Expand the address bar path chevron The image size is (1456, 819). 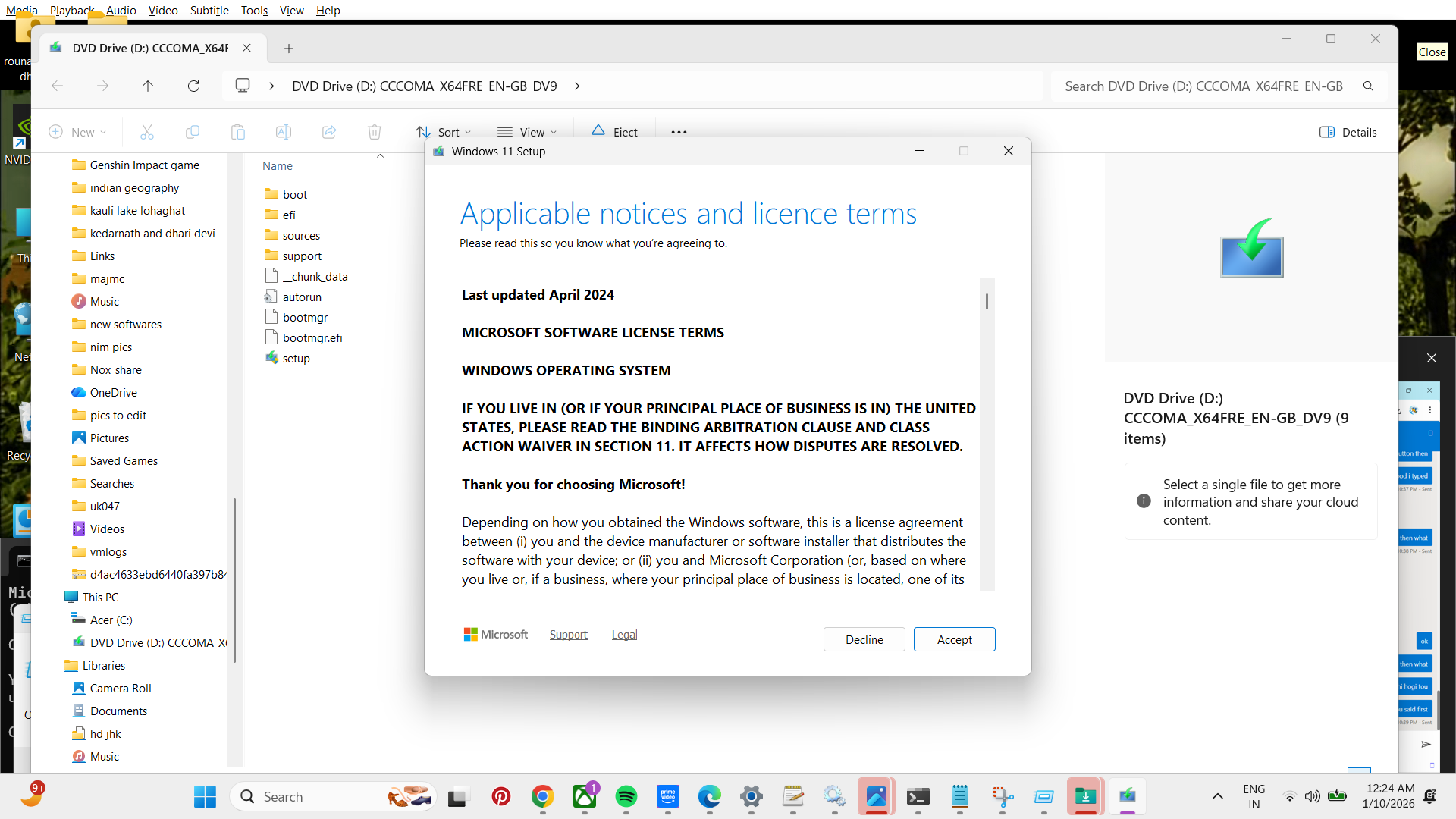(577, 86)
